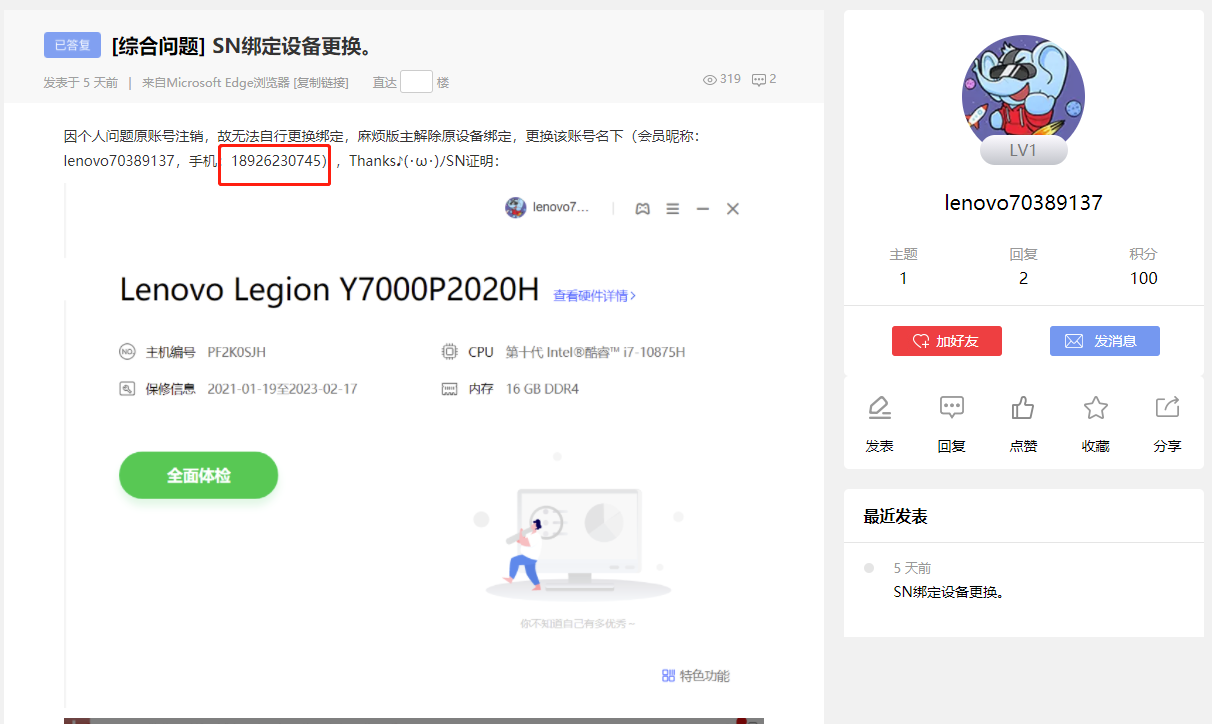Screen dimensions: 1212x724
Task: Click the green 全面体检 button
Action: click(198, 475)
